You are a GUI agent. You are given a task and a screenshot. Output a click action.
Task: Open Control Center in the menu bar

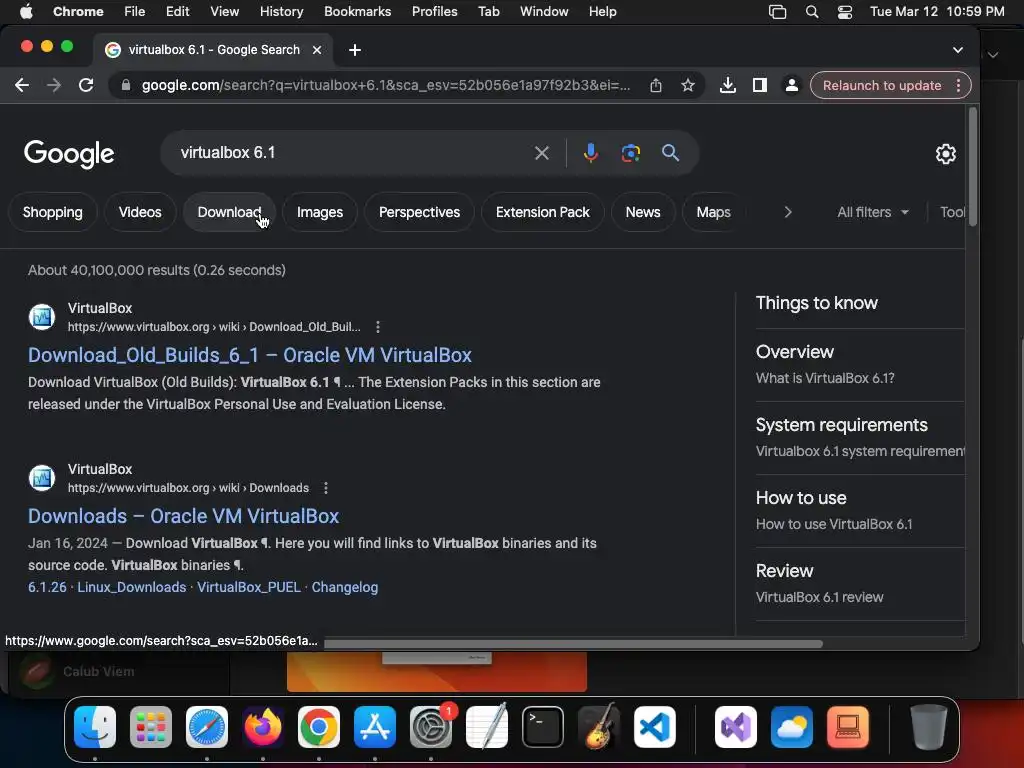tap(844, 12)
